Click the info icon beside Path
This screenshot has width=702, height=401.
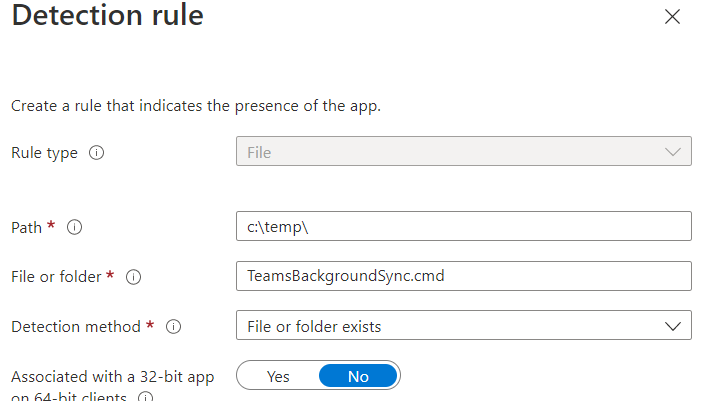(74, 227)
